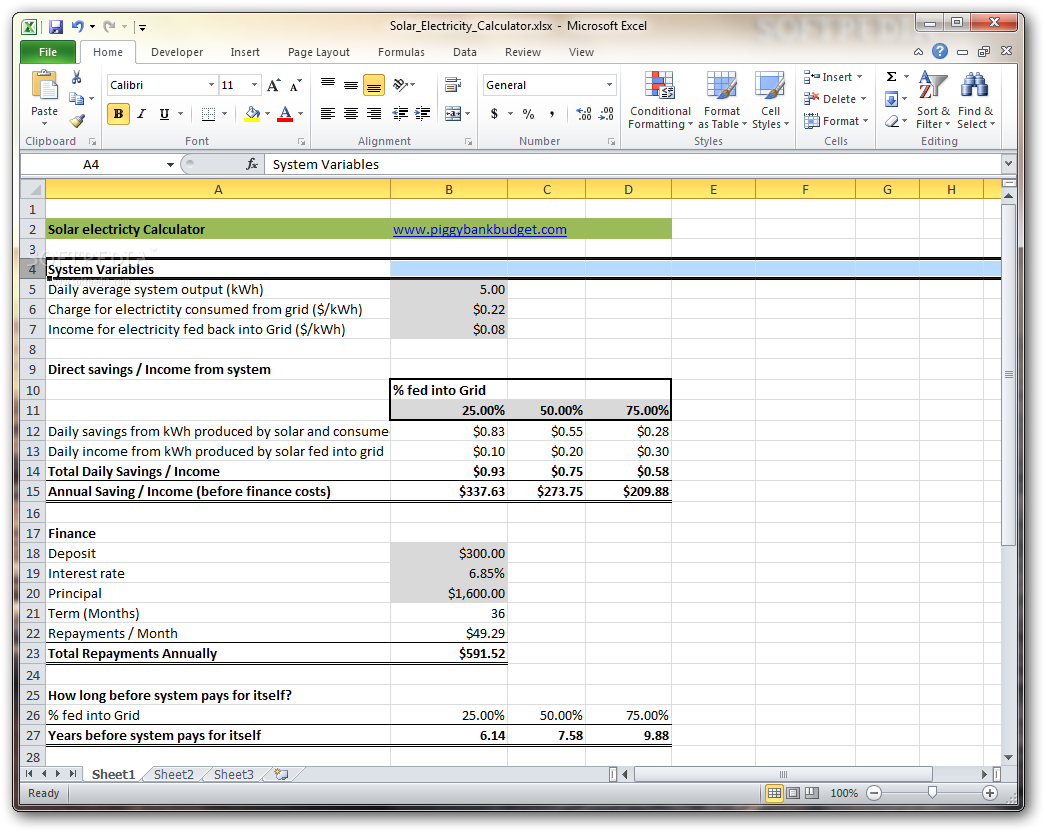The height and width of the screenshot is (832, 1045).
Task: Click the Delete cells button
Action: pyautogui.click(x=835, y=99)
